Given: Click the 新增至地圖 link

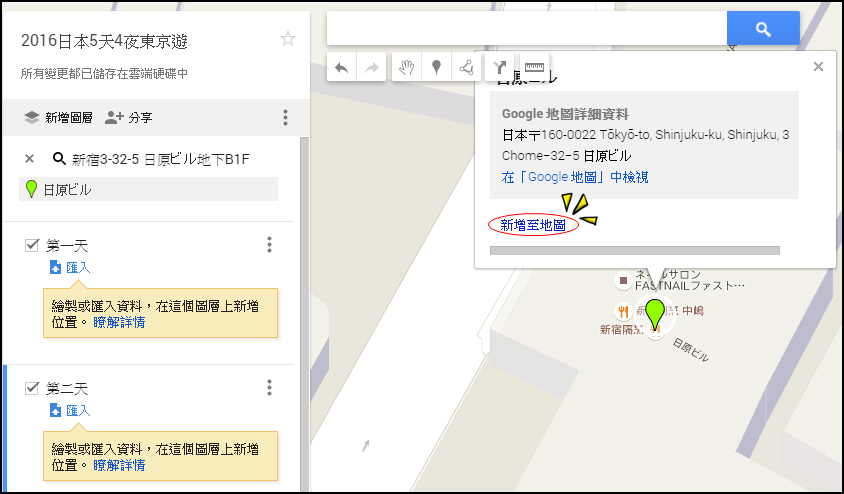Looking at the screenshot, I should [x=533, y=225].
